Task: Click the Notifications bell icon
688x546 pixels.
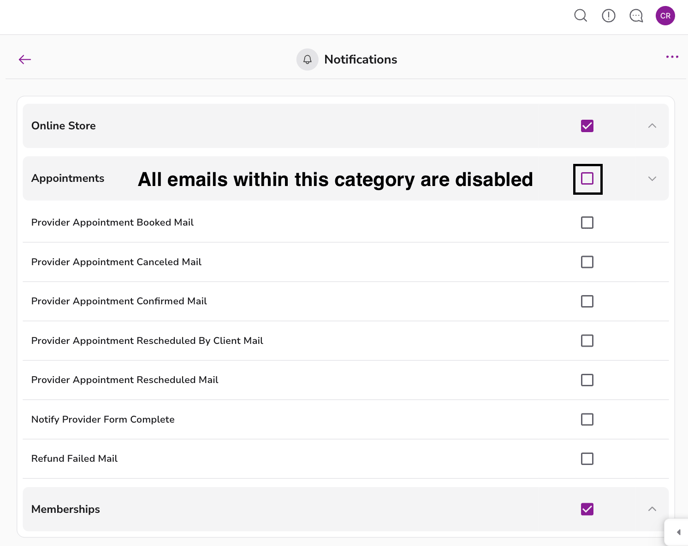Action: [307, 60]
